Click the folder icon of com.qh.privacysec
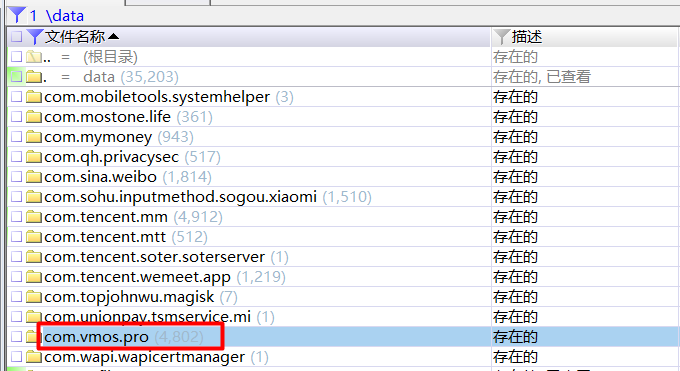This screenshot has height=371, width=680. click(x=33, y=157)
